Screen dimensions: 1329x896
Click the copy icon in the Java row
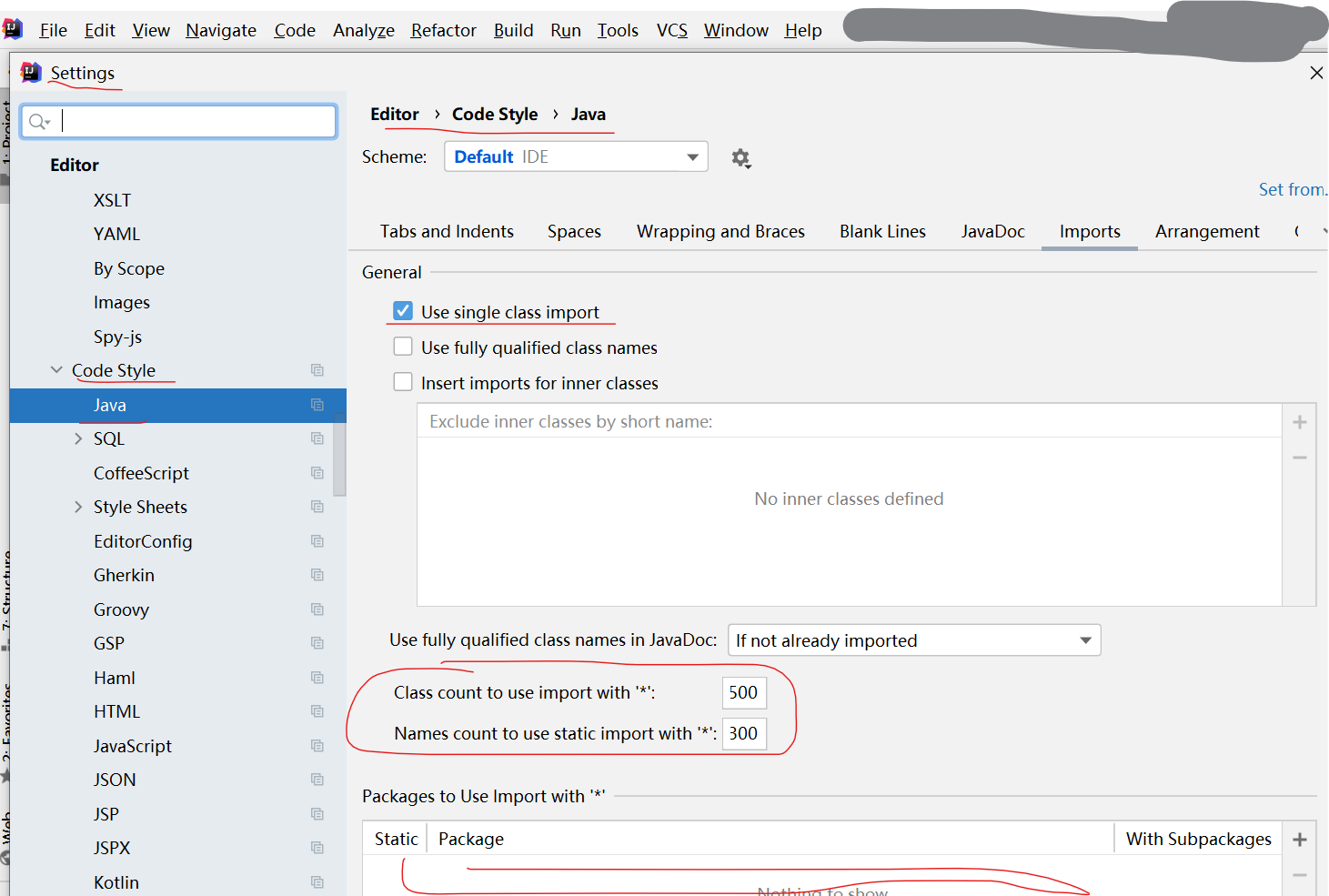coord(317,405)
